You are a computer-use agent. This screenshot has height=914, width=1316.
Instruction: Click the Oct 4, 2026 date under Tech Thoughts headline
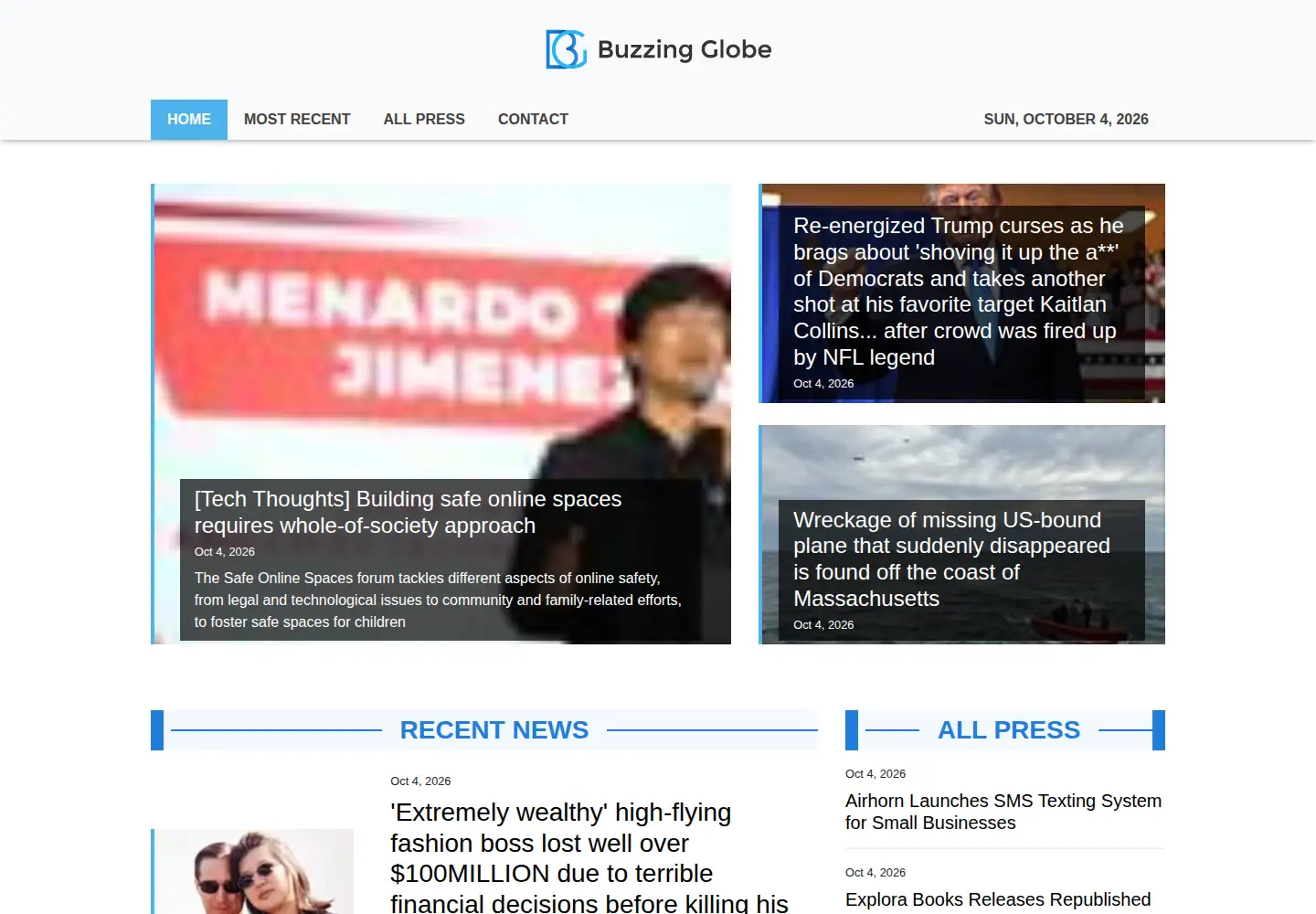pyautogui.click(x=224, y=552)
